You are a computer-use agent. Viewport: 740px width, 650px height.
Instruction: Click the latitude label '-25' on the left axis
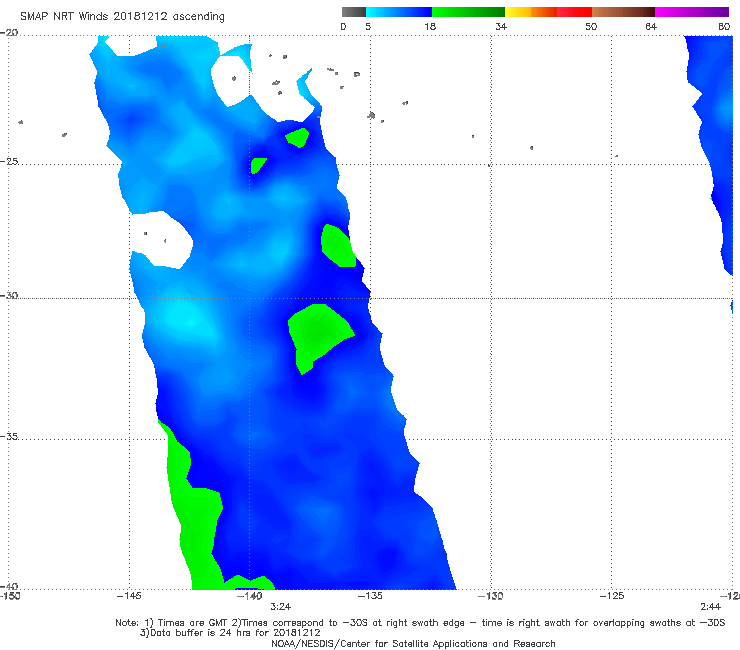[x=9, y=161]
